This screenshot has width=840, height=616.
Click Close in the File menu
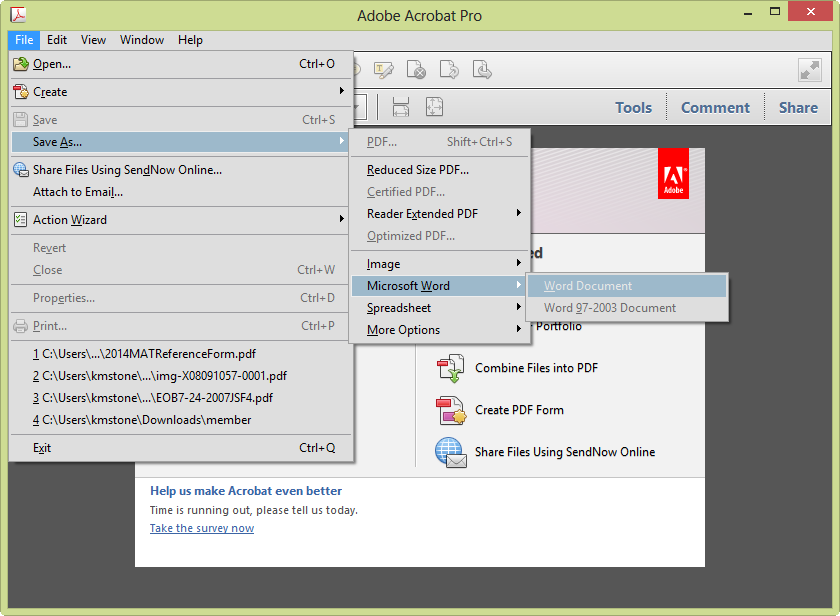181,270
